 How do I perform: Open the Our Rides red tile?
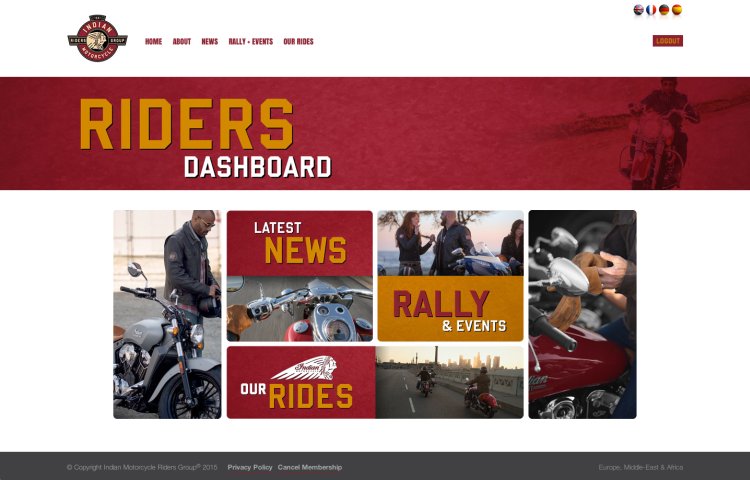(x=301, y=382)
